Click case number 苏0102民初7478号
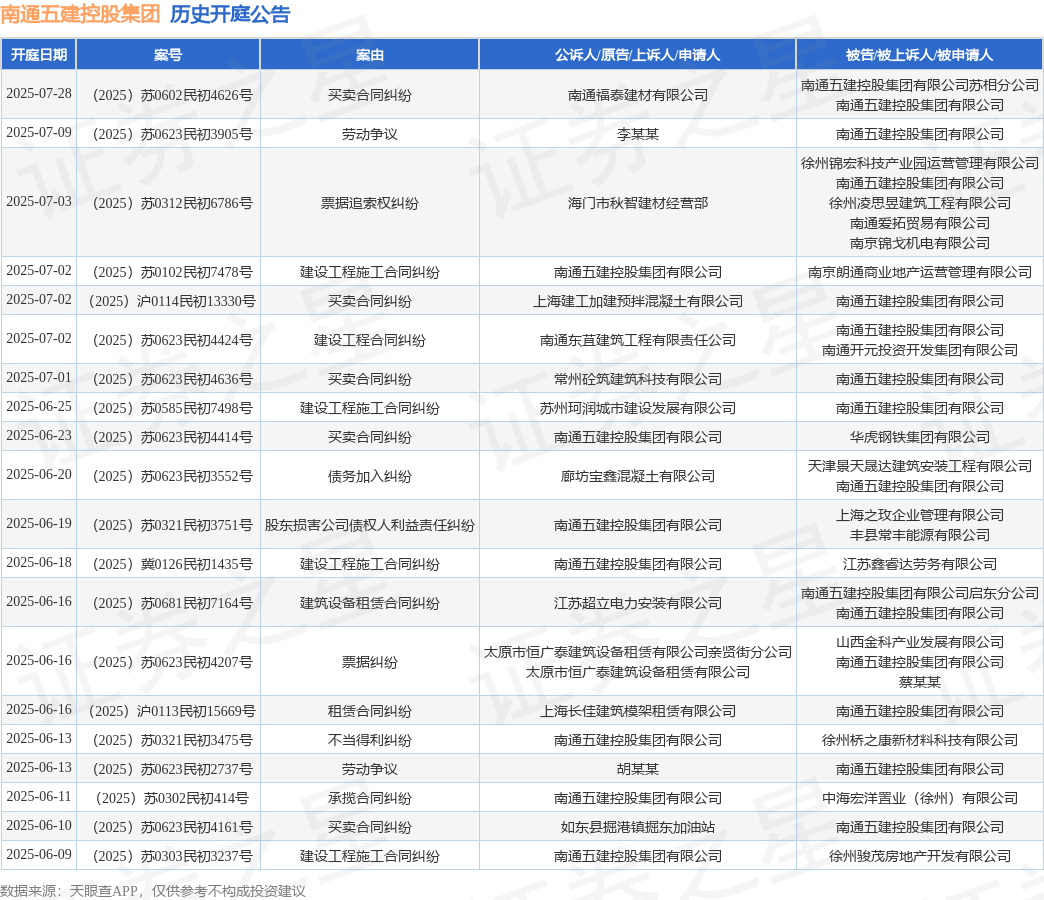Image resolution: width=1044 pixels, height=900 pixels. [172, 272]
